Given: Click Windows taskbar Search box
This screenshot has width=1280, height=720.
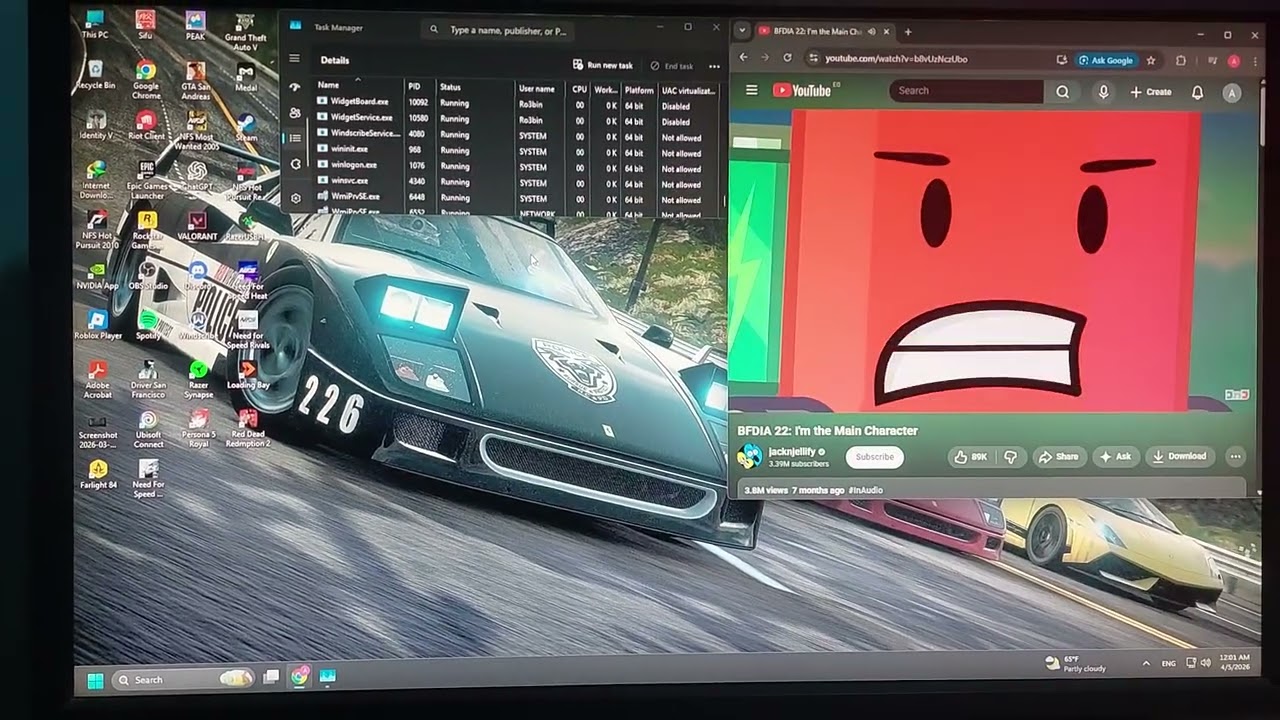Looking at the screenshot, I should (182, 679).
